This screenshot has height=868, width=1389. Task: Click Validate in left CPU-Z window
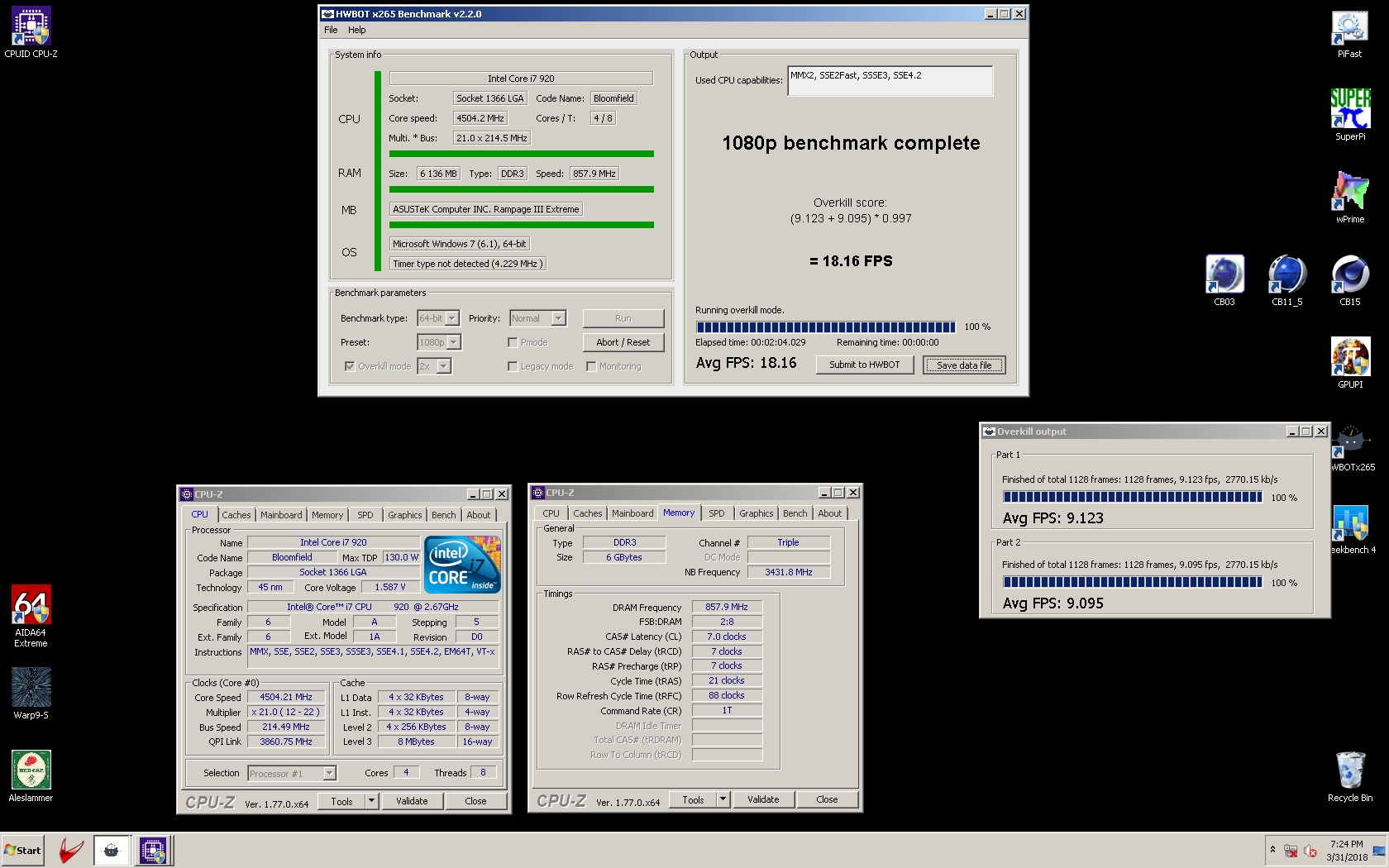click(x=412, y=801)
